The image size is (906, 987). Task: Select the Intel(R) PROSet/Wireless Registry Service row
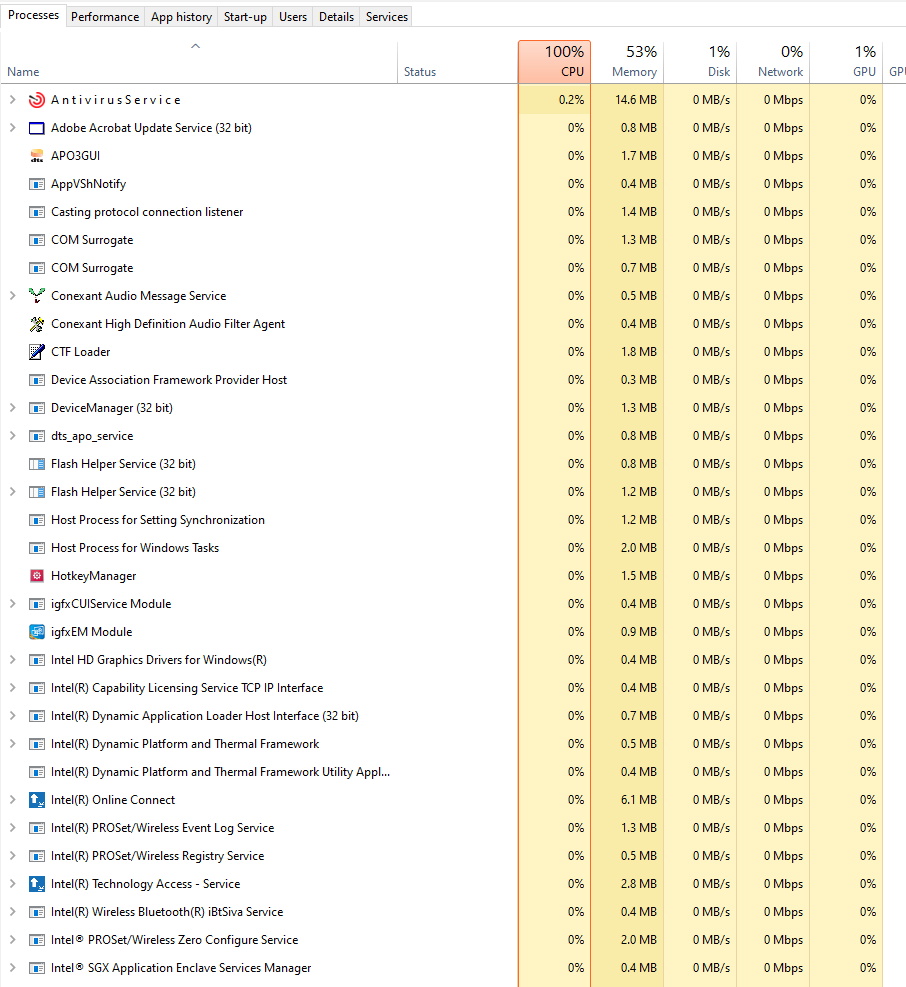[x=441, y=856]
